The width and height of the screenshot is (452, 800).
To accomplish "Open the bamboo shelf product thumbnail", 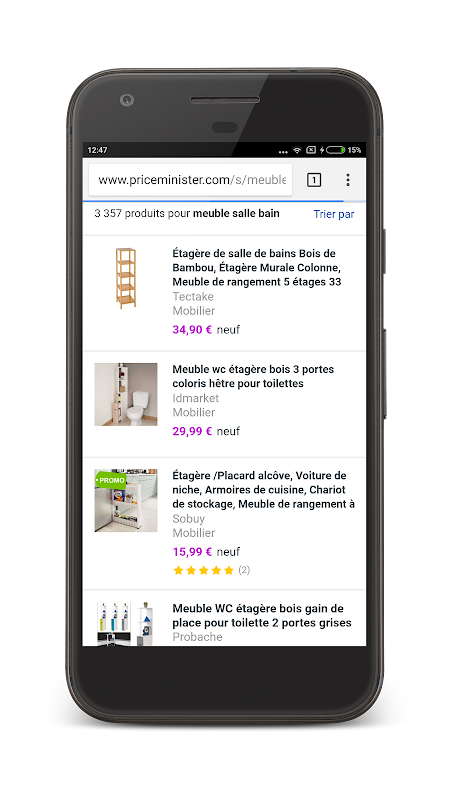I will point(125,278).
